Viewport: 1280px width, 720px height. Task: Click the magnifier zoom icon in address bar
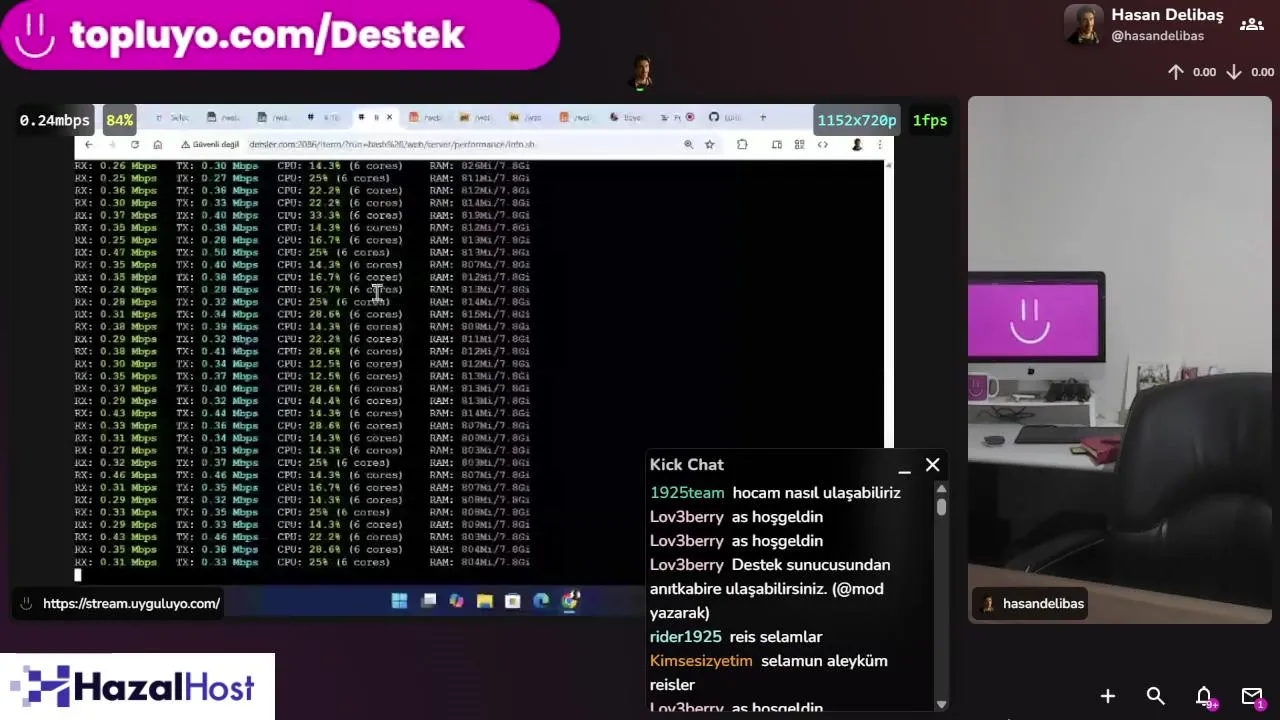(x=688, y=145)
